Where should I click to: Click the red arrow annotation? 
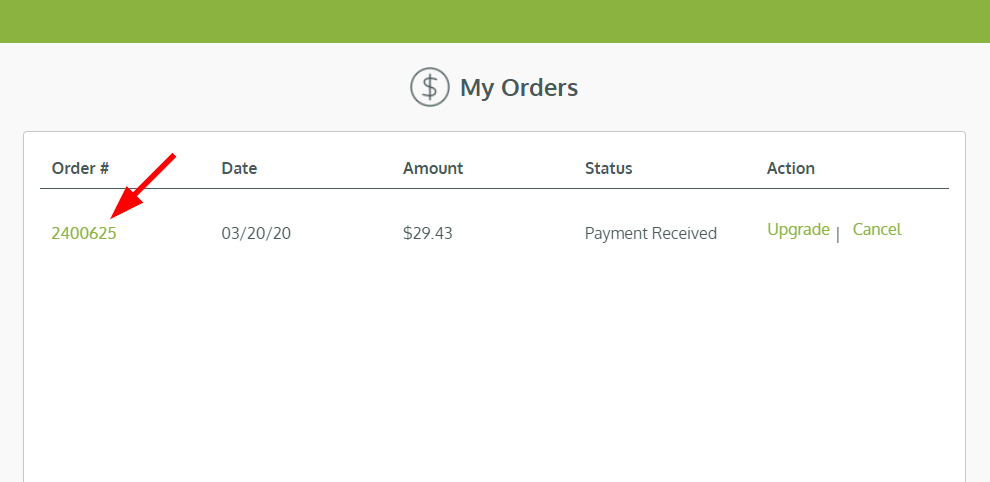[x=143, y=185]
